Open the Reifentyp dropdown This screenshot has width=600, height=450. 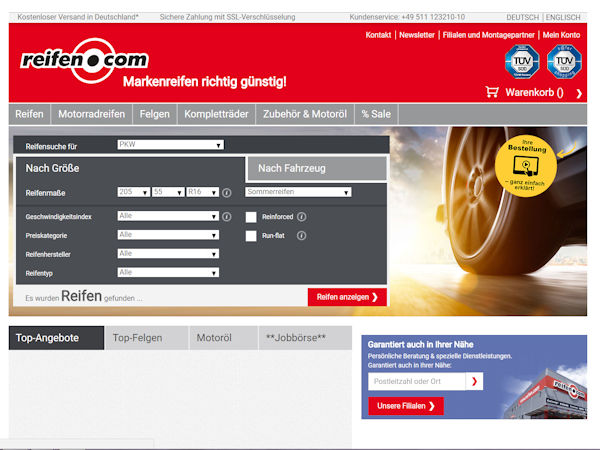tap(168, 272)
